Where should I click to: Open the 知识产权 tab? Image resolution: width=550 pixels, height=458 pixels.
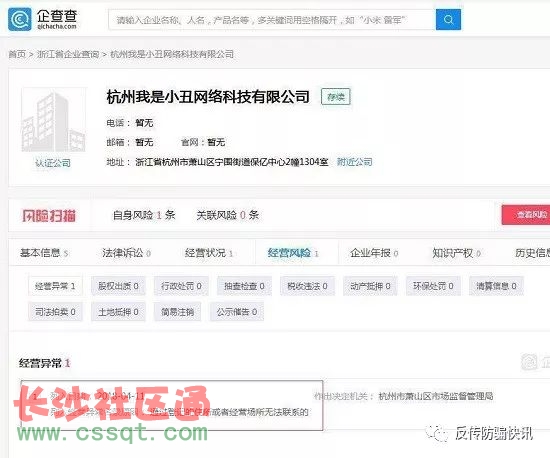click(456, 252)
